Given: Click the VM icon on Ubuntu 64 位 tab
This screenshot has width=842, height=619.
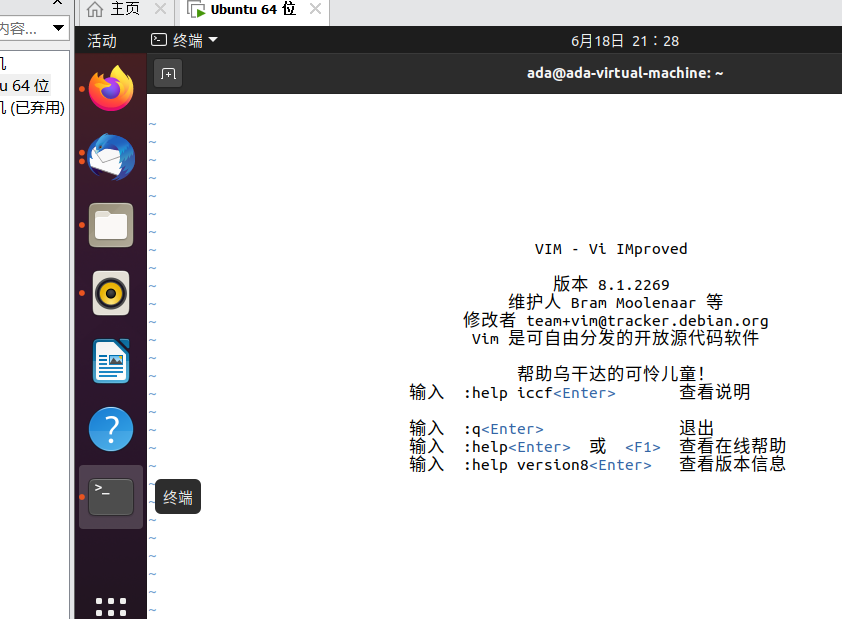Looking at the screenshot, I should pyautogui.click(x=197, y=9).
